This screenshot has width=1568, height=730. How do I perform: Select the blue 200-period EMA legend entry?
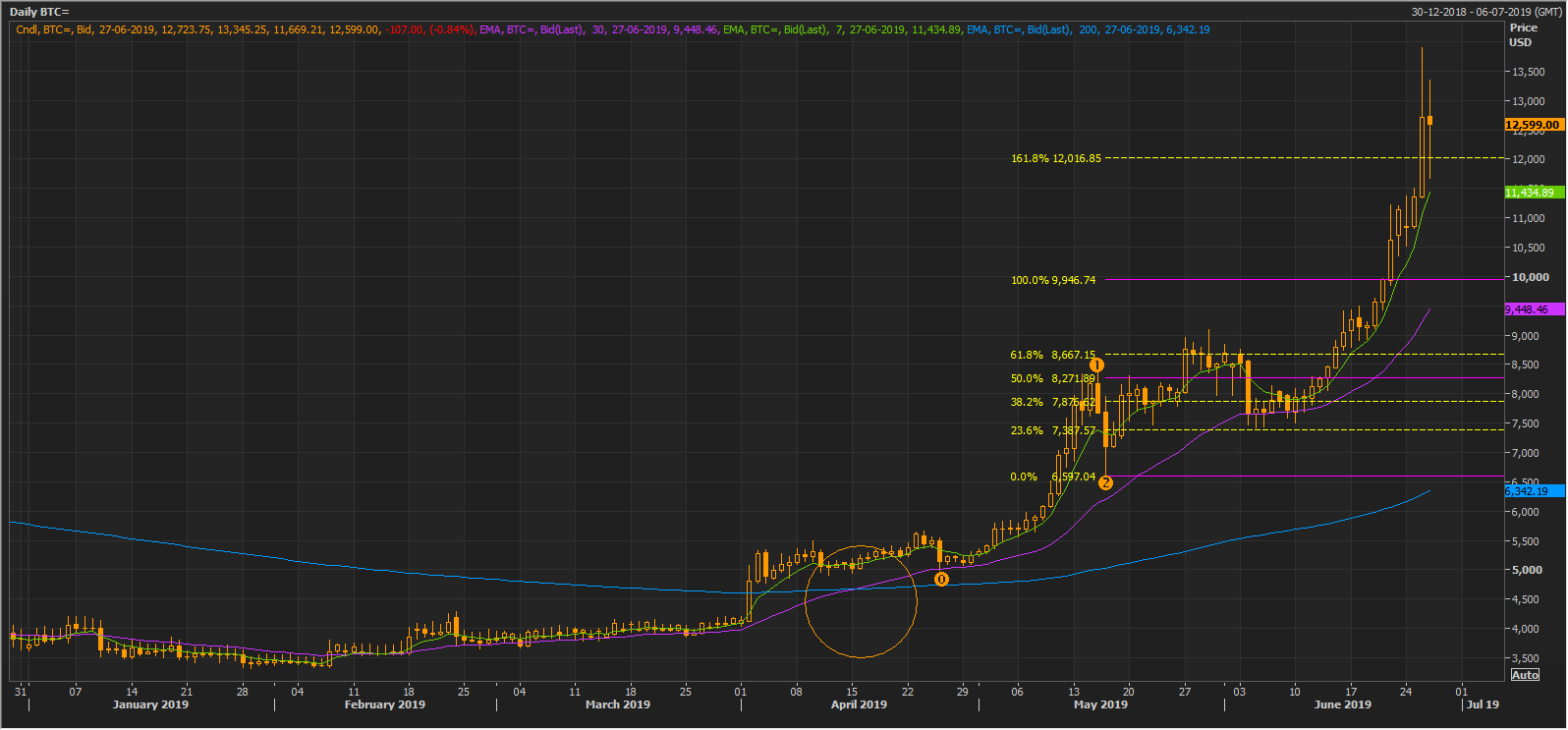tap(1089, 29)
